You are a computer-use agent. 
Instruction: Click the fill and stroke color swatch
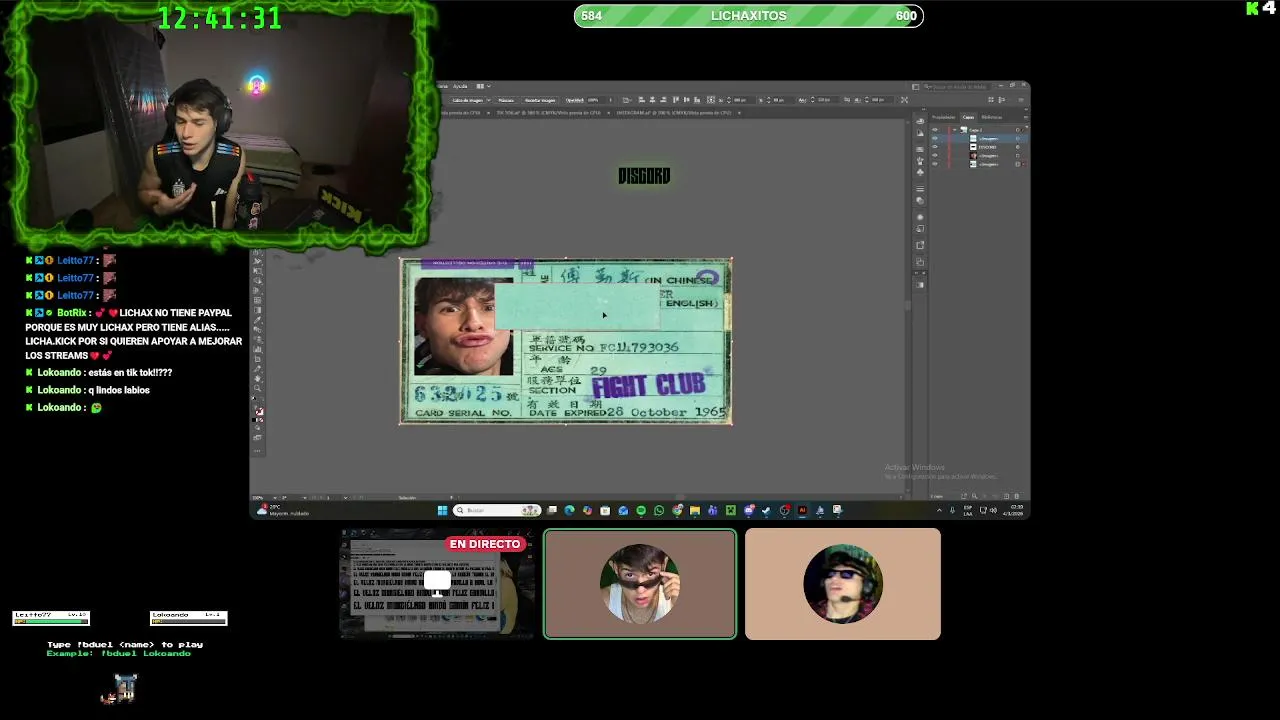point(258,411)
